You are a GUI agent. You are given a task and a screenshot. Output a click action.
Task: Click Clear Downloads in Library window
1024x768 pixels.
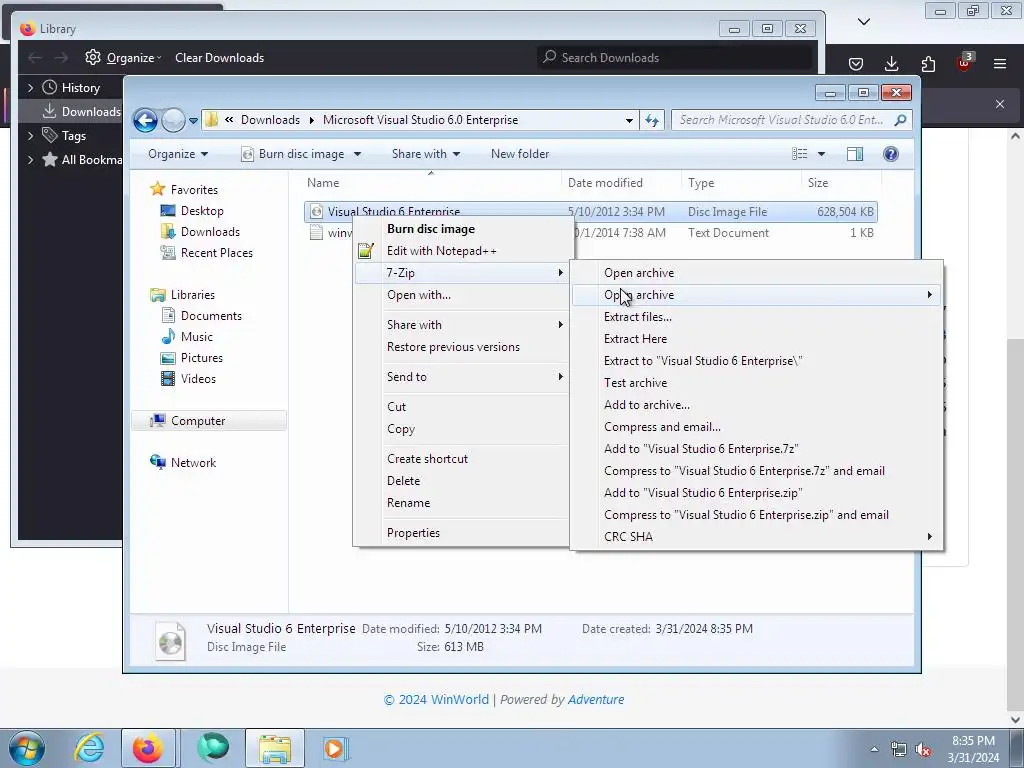pos(219,57)
